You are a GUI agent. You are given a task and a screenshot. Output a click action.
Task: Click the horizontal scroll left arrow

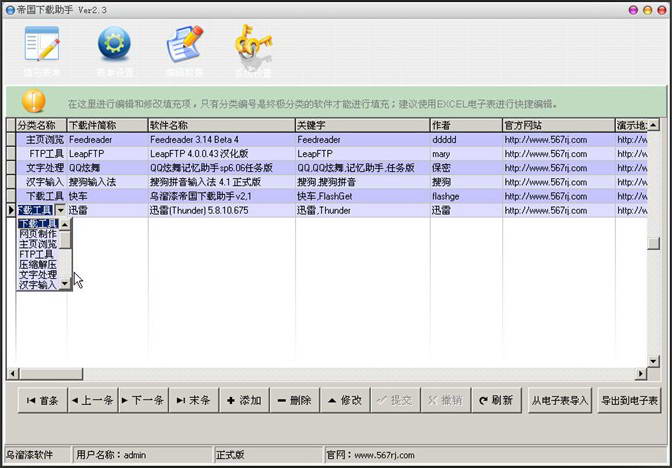pyautogui.click(x=12, y=374)
